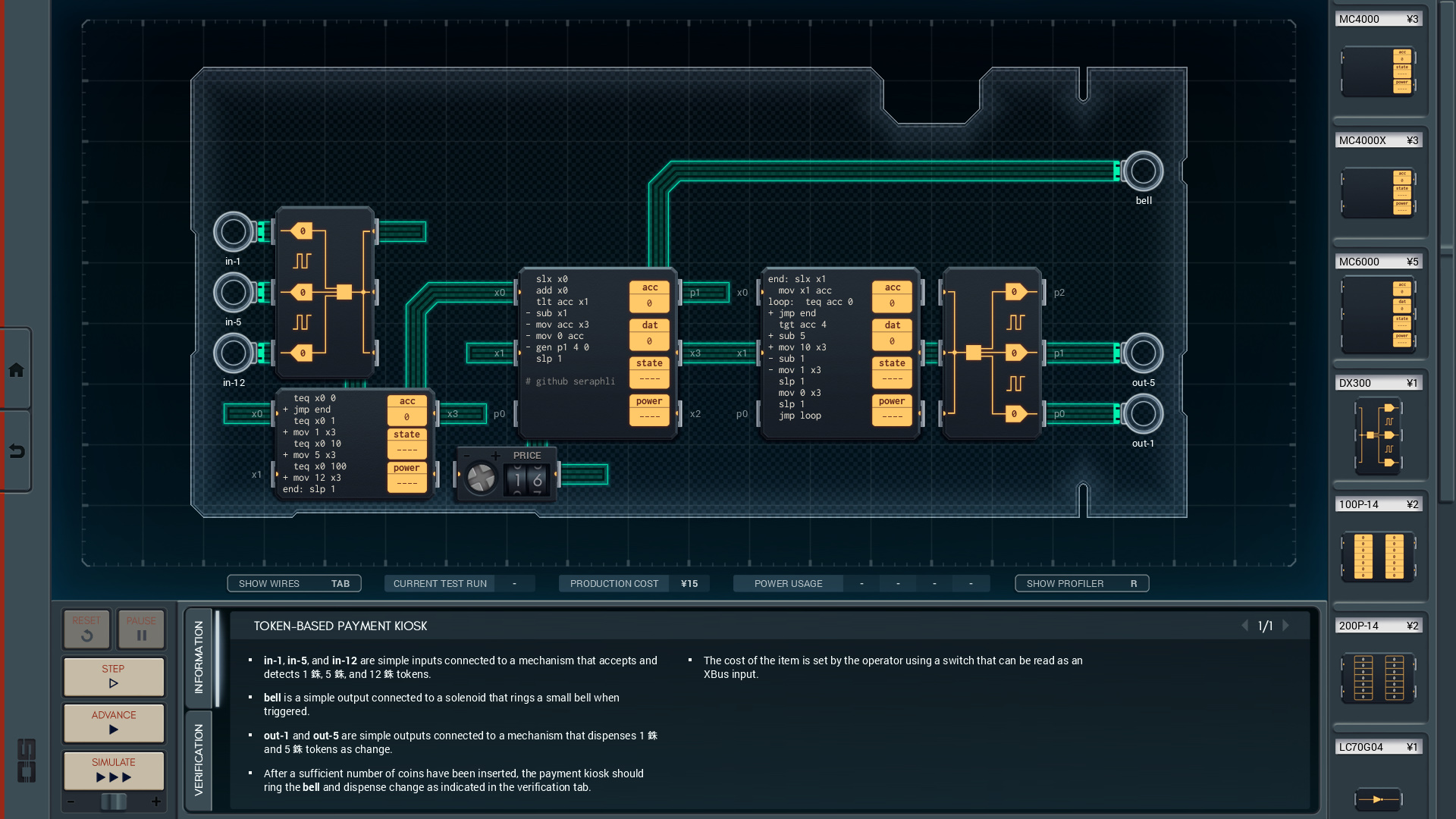This screenshot has height=819, width=1456.
Task: Click the Advance button
Action: coord(114,722)
